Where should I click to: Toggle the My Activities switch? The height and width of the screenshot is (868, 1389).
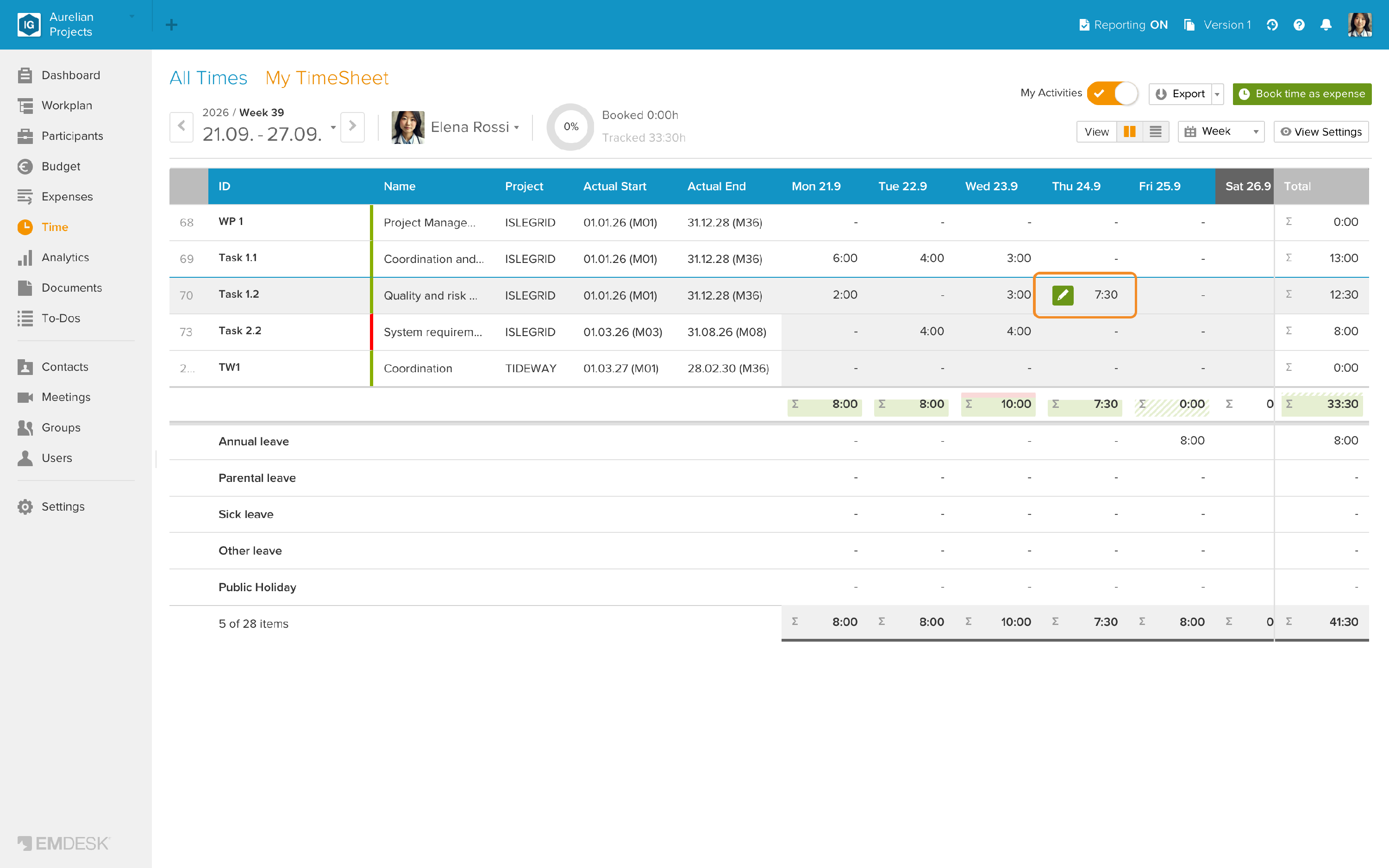tap(1112, 94)
